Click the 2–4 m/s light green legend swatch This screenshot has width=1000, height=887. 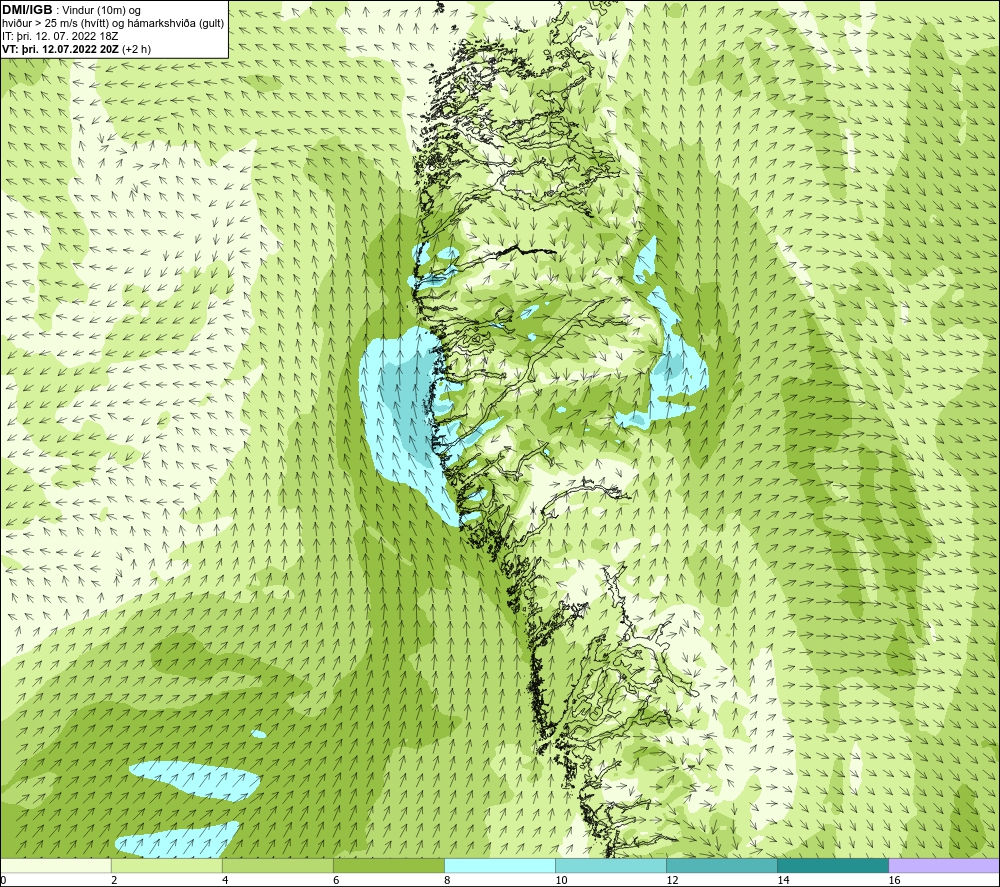[x=167, y=865]
